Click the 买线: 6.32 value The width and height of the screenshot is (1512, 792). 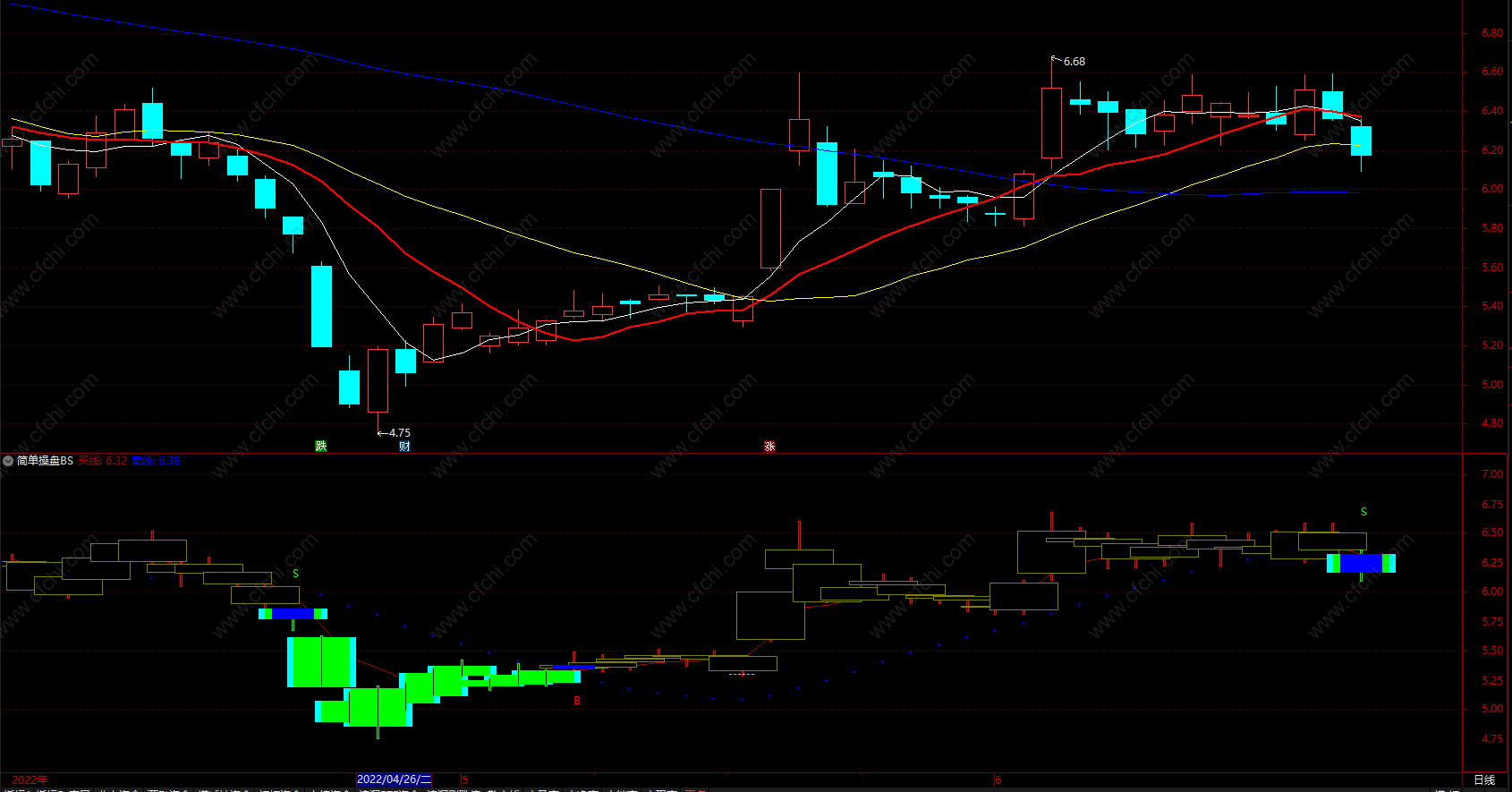pos(103,461)
